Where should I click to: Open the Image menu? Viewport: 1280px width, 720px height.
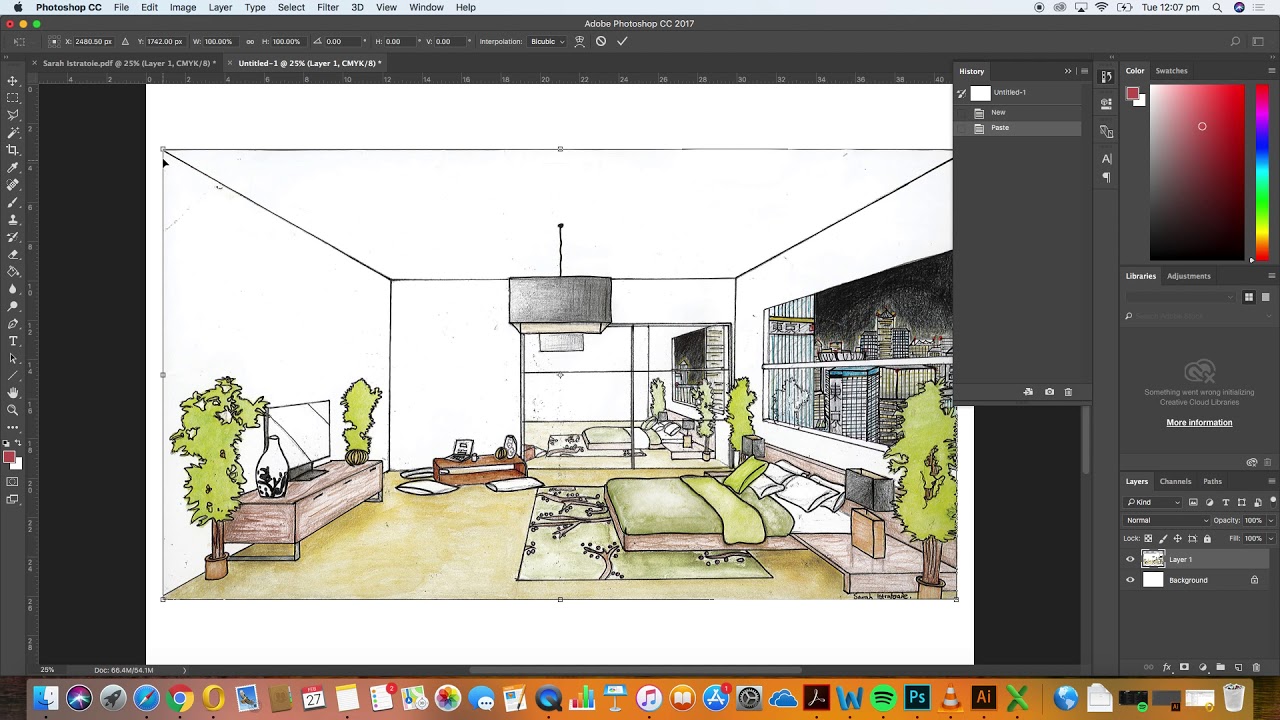click(183, 7)
